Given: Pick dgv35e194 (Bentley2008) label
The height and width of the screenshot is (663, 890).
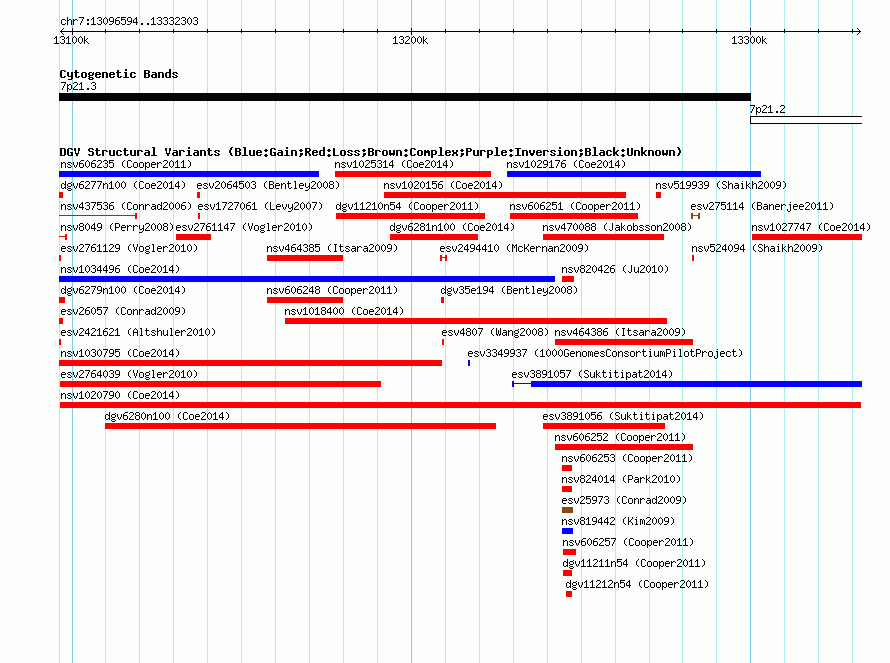Looking at the screenshot, I should 509,290.
